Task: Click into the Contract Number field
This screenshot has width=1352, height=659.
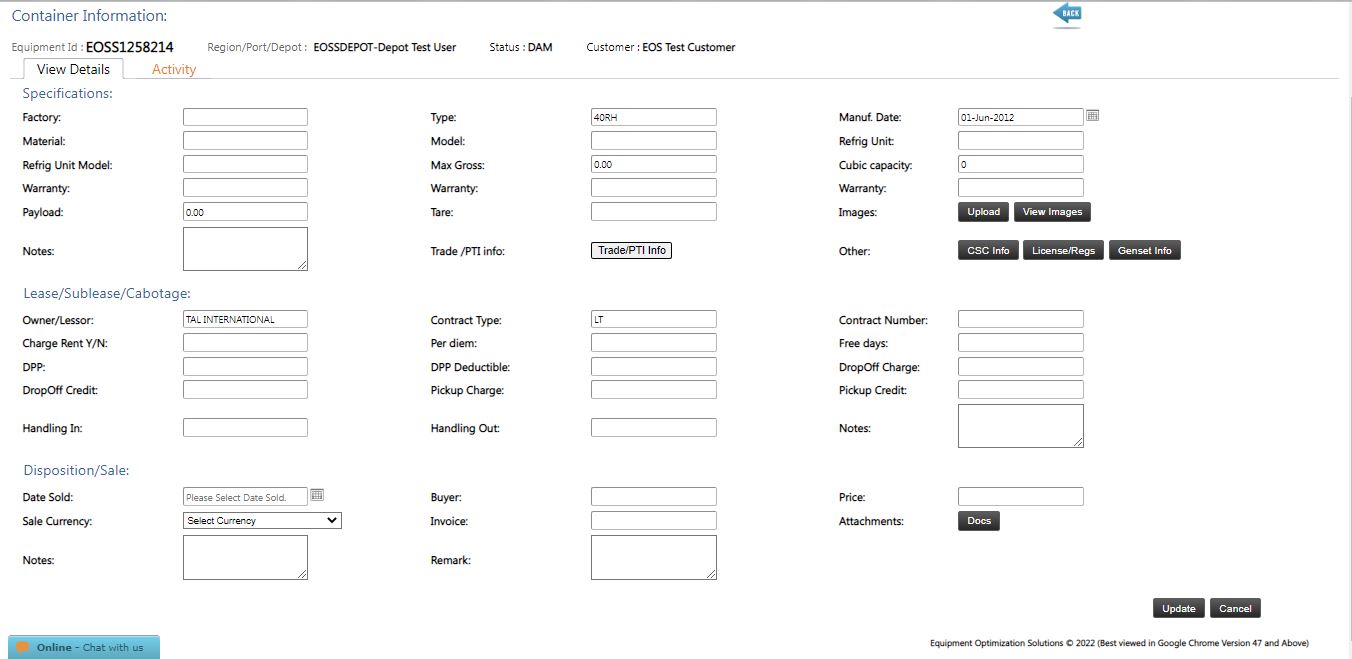Action: tap(1020, 319)
